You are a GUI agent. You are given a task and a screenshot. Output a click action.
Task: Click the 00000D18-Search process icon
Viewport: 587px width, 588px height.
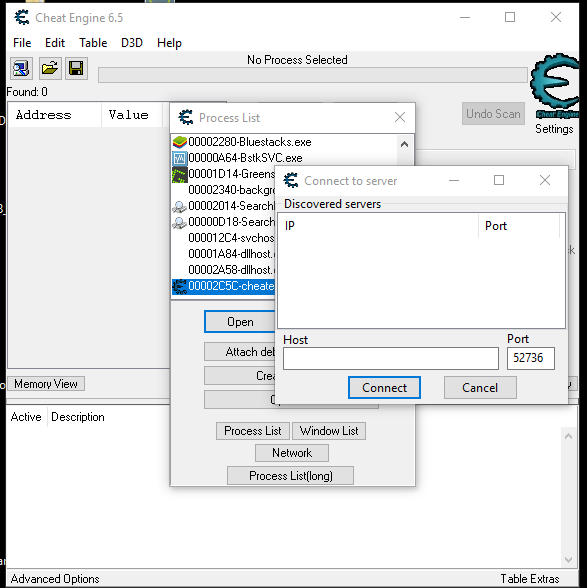(x=180, y=222)
